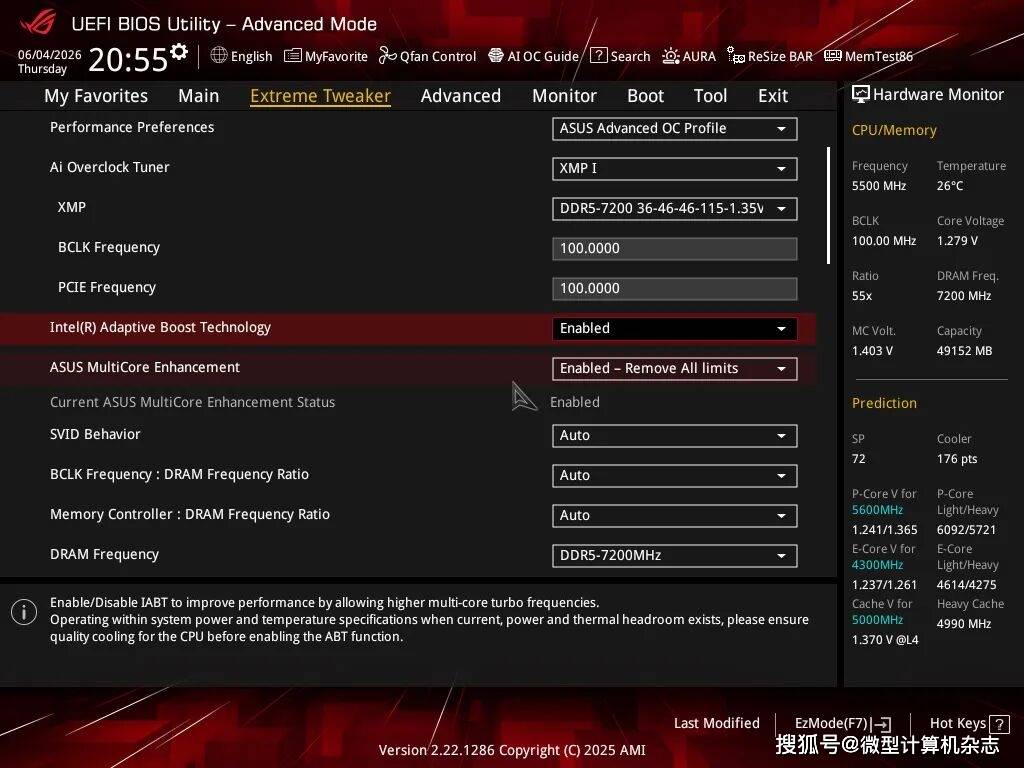Click the settings list vertical scrollbar

pos(828,205)
